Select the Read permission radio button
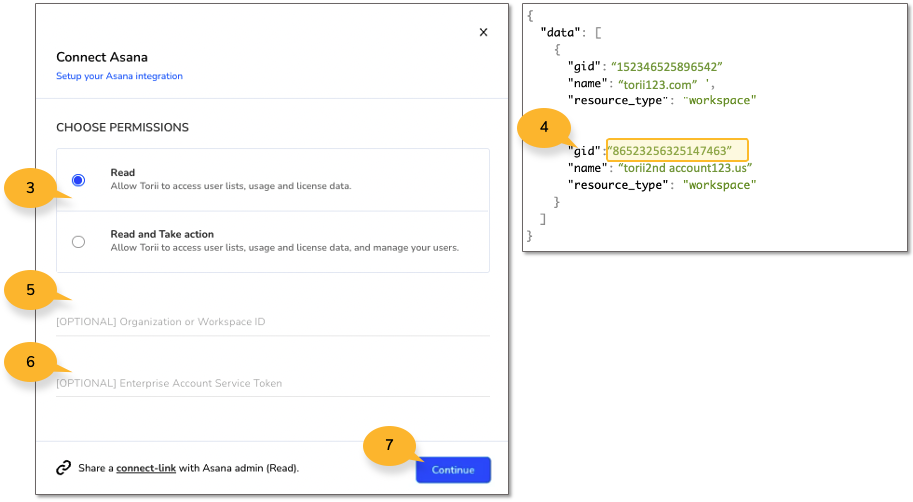 [x=79, y=180]
